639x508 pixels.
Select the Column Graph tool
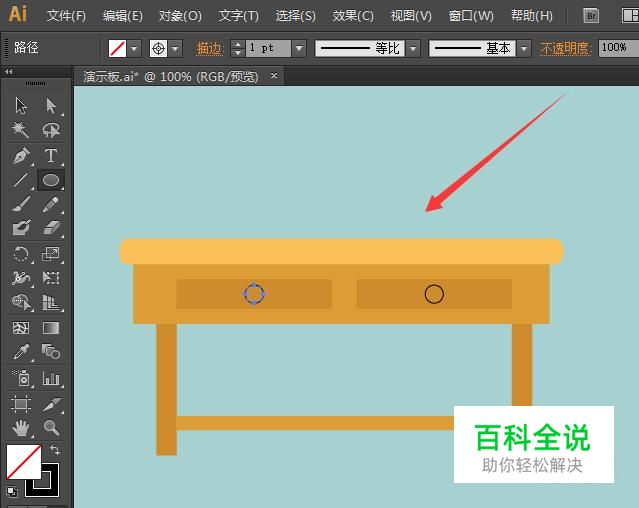(51, 378)
